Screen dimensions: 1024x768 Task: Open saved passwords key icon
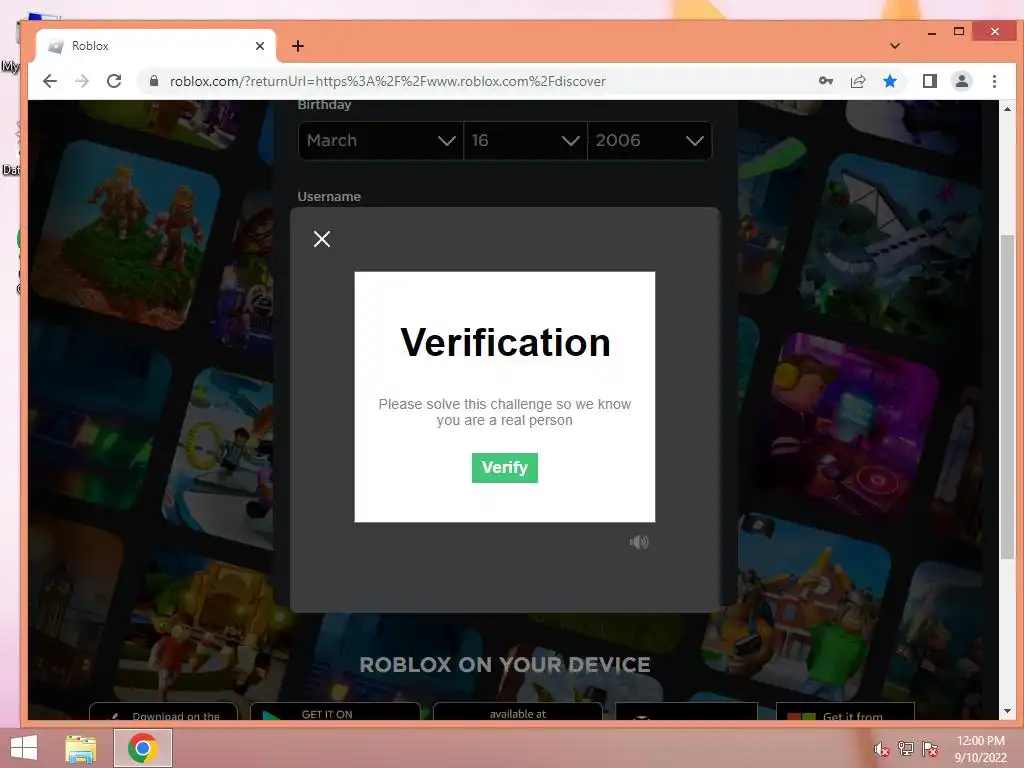[x=825, y=81]
